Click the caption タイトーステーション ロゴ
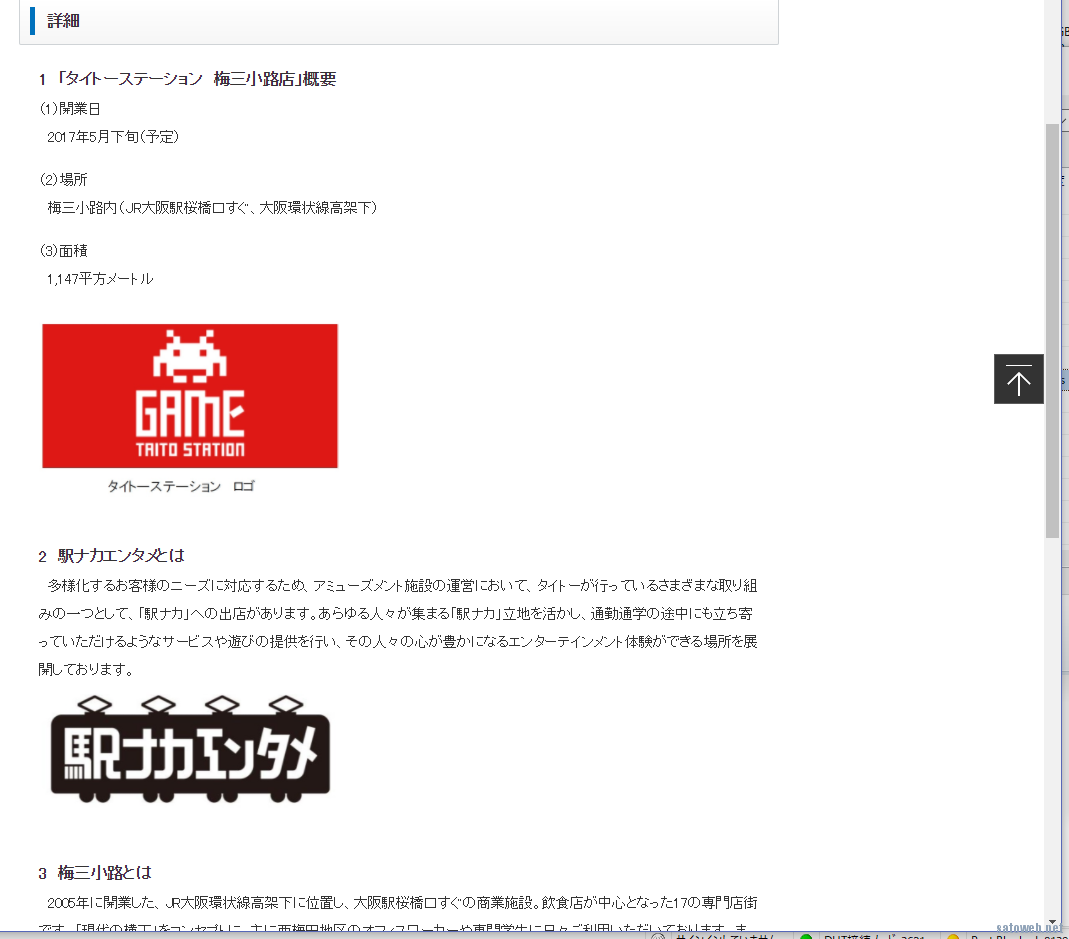Image resolution: width=1069 pixels, height=939 pixels. coord(181,486)
